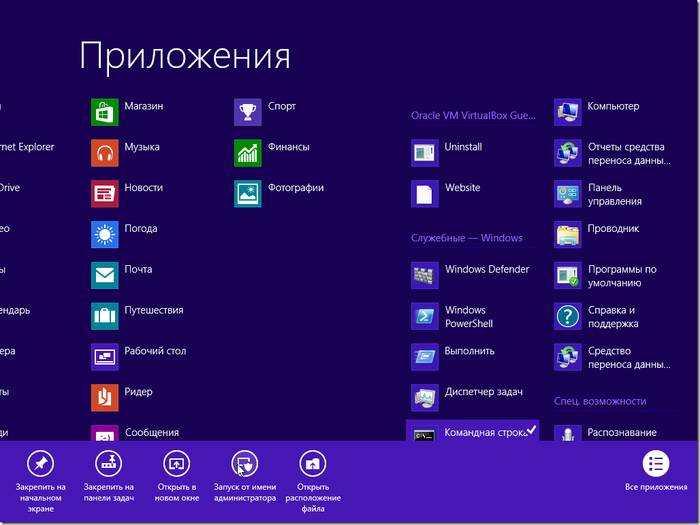
Task: Launch Windows PowerShell icon
Action: 425,316
